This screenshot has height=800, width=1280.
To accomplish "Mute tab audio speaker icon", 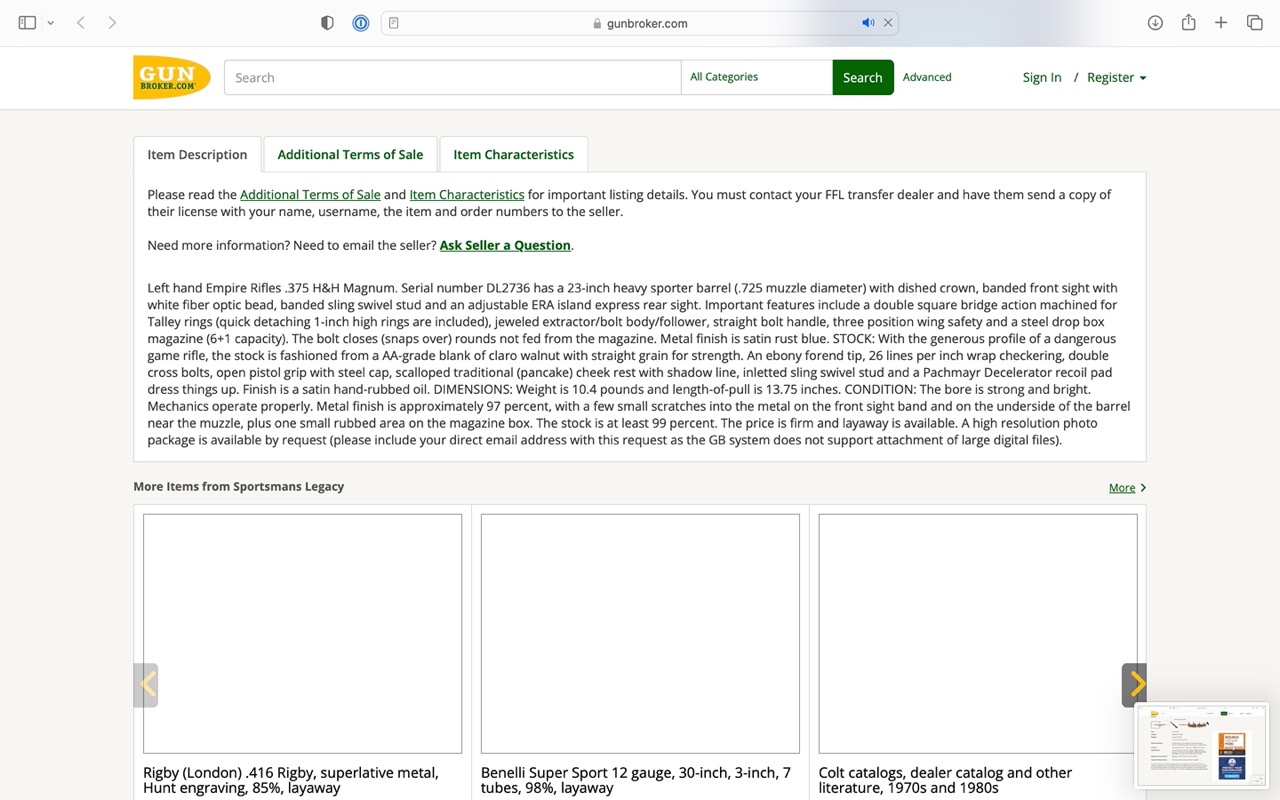I will (868, 23).
